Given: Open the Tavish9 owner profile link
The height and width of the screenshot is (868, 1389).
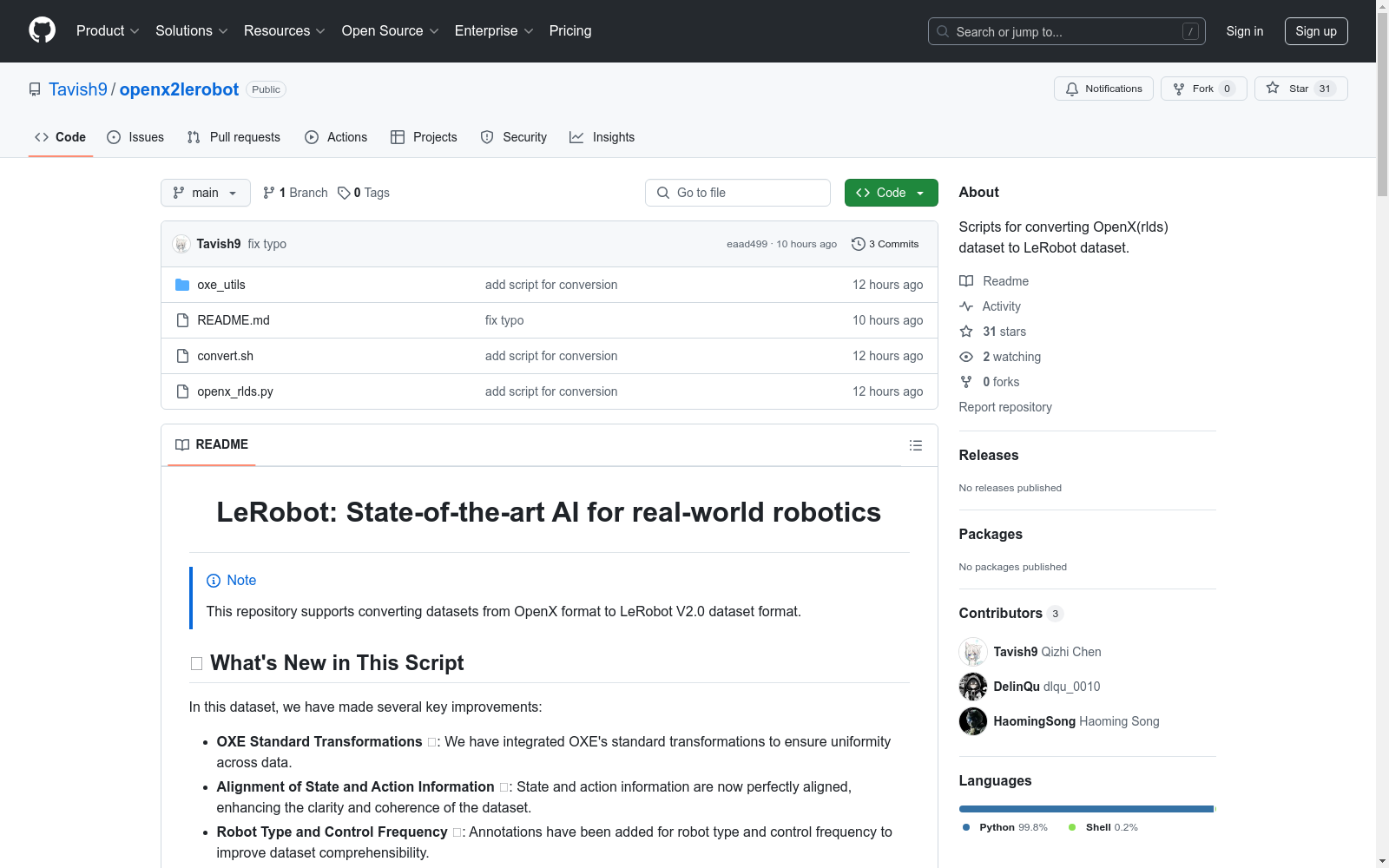Looking at the screenshot, I should (x=78, y=89).
